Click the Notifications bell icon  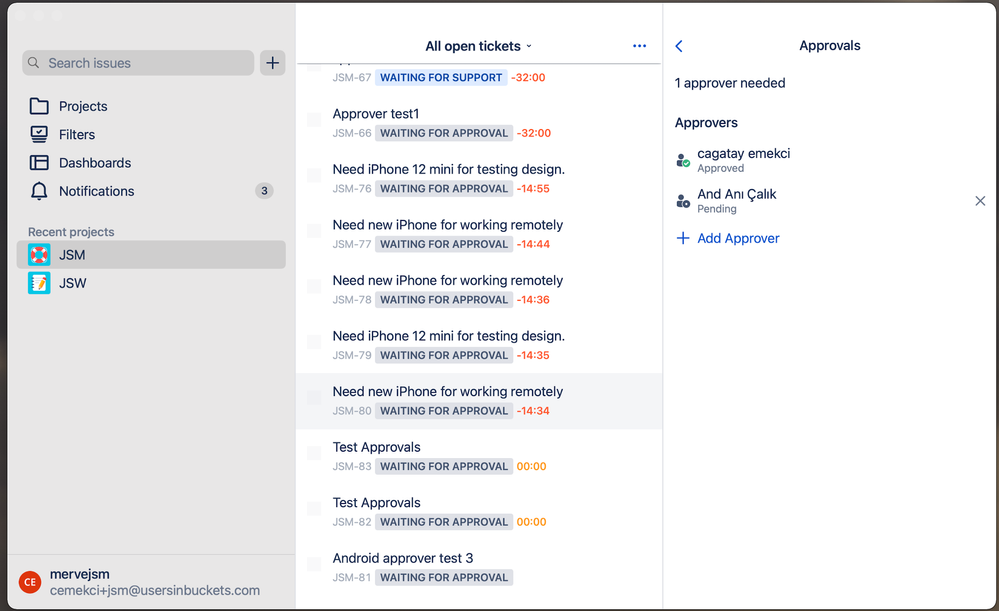pos(39,191)
